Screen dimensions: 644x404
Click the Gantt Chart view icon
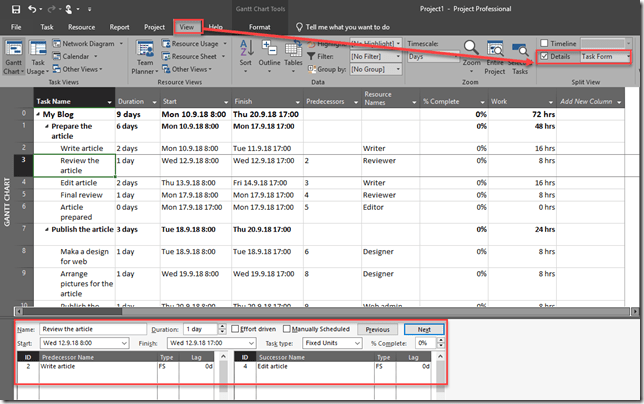15,50
